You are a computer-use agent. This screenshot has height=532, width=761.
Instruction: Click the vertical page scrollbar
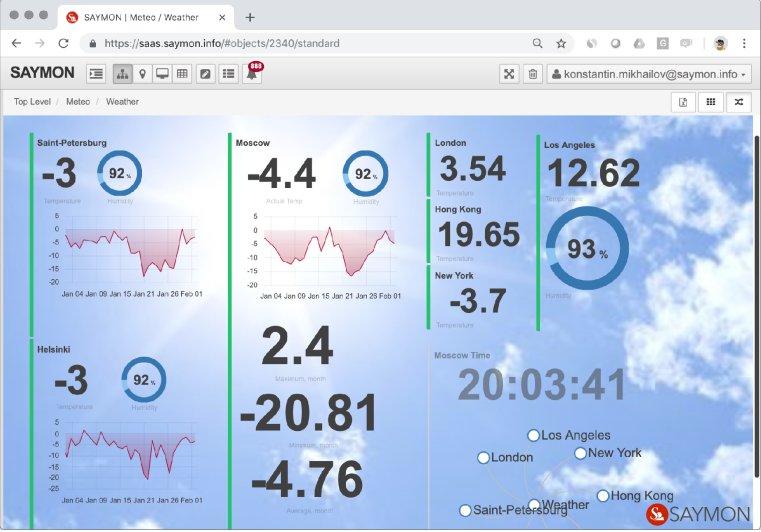tap(757, 306)
